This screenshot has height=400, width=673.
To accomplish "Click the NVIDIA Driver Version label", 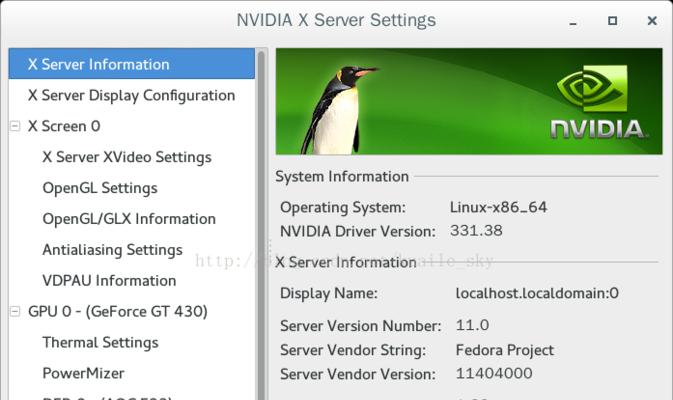I will [358, 231].
